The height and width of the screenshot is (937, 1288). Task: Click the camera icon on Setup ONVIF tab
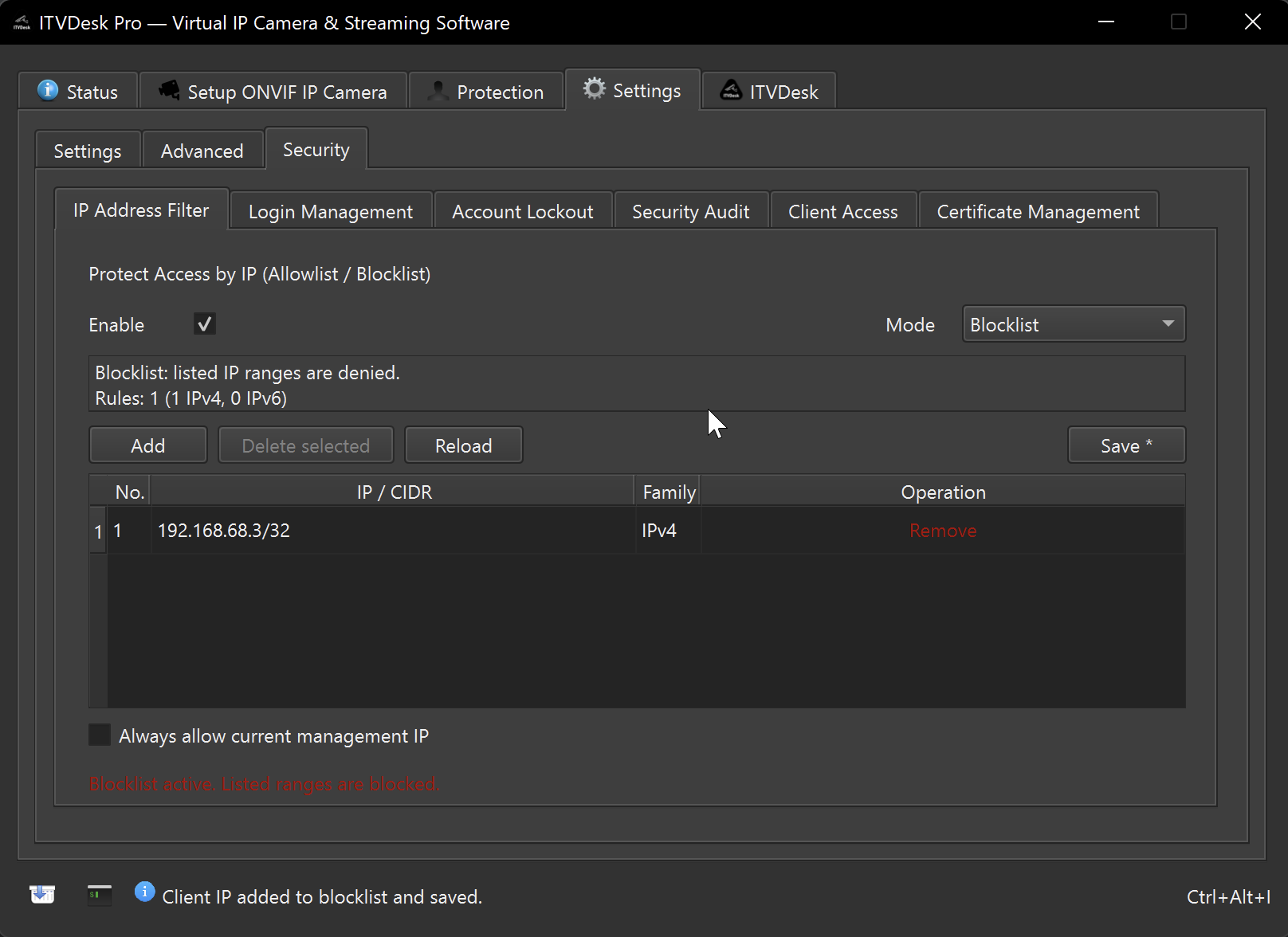(x=169, y=90)
